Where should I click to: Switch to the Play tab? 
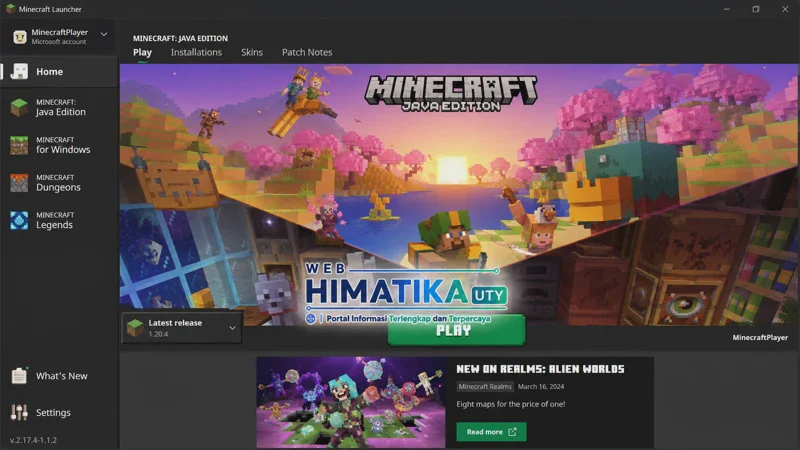(142, 53)
